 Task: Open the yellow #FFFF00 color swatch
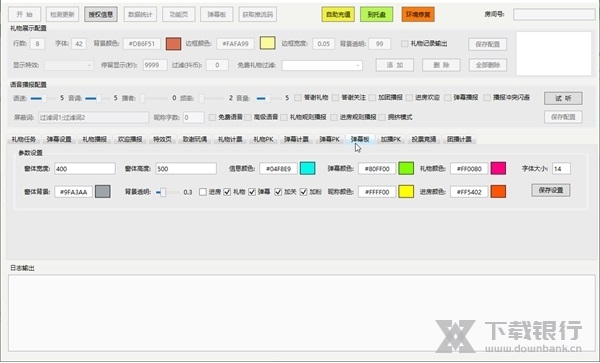[x=406, y=192]
